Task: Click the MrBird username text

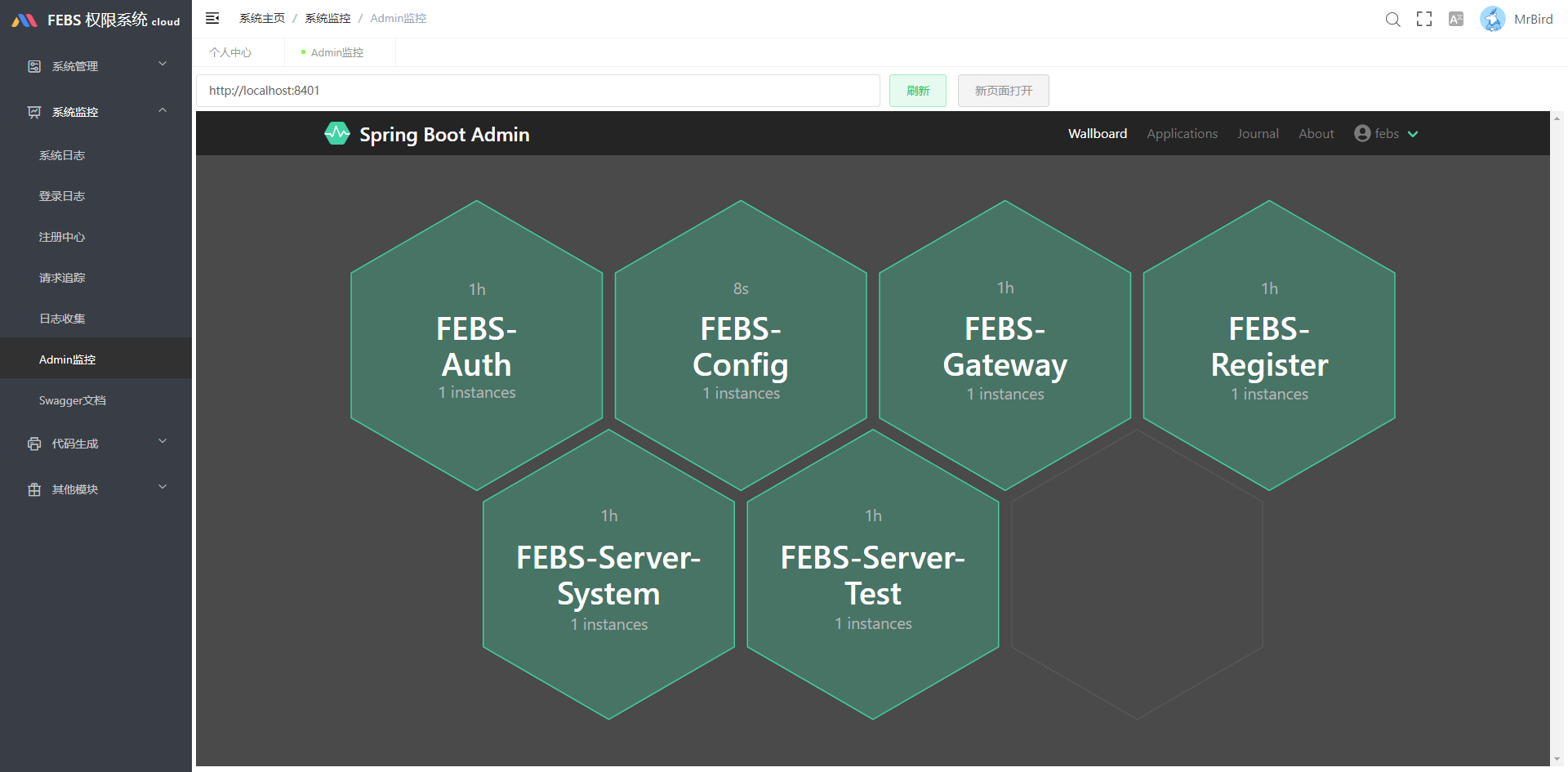Action: tap(1533, 19)
